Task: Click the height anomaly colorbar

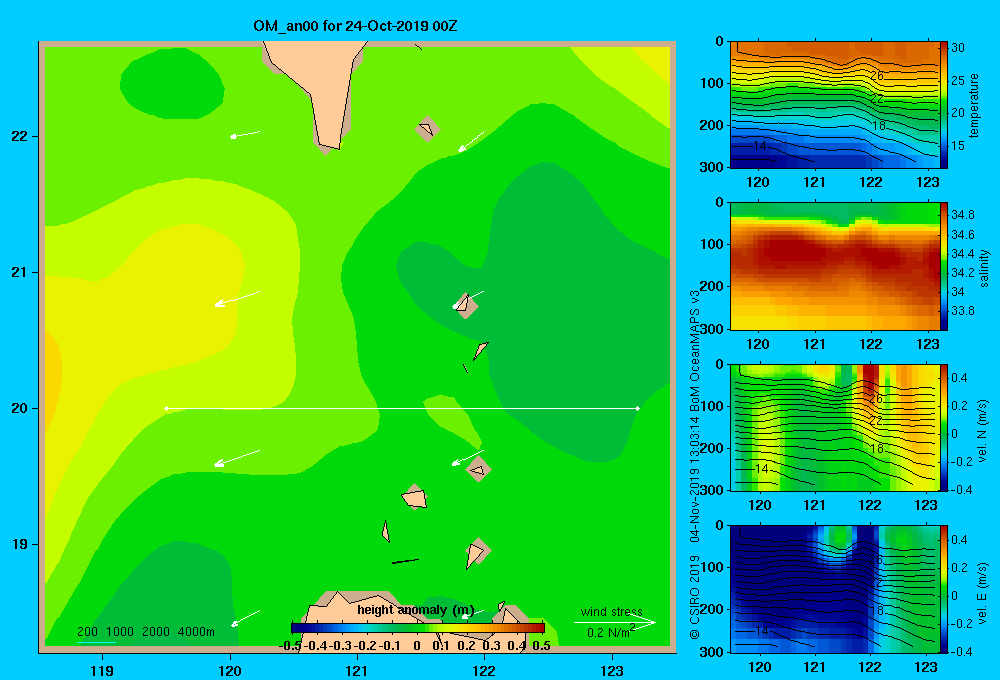Action: pyautogui.click(x=418, y=628)
